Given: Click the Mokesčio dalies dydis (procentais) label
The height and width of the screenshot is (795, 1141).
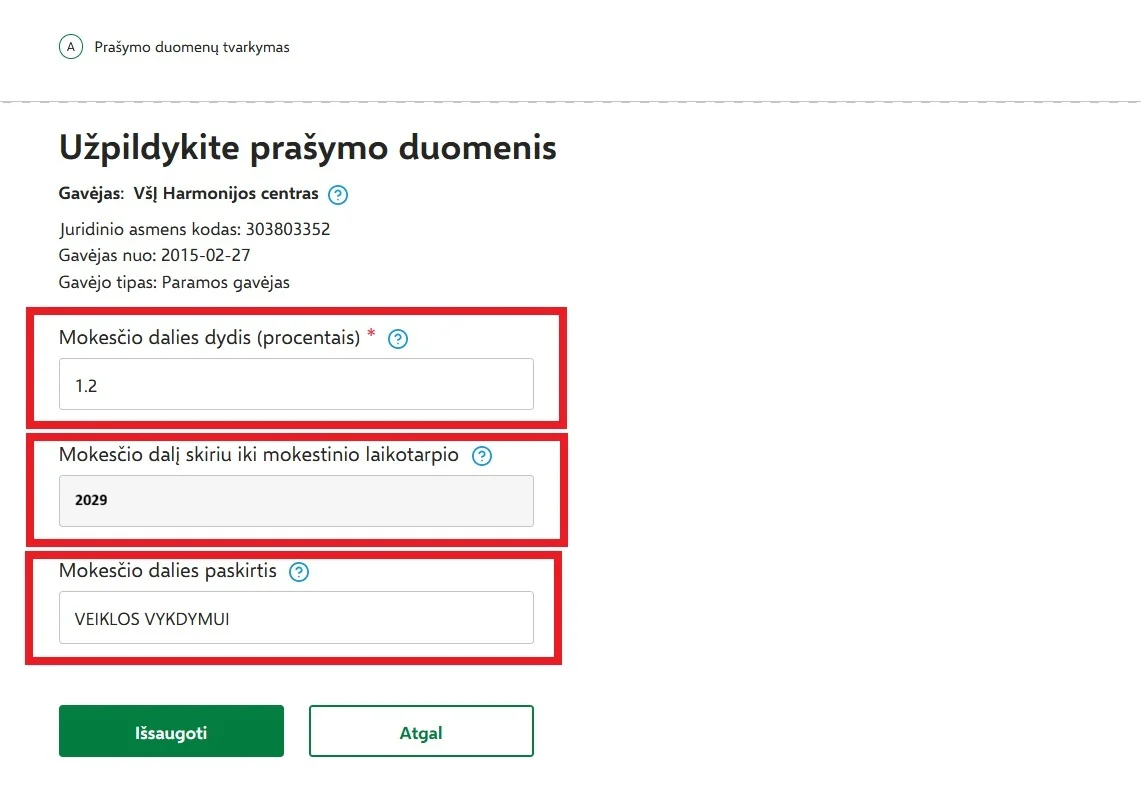Looking at the screenshot, I should click(x=210, y=337).
